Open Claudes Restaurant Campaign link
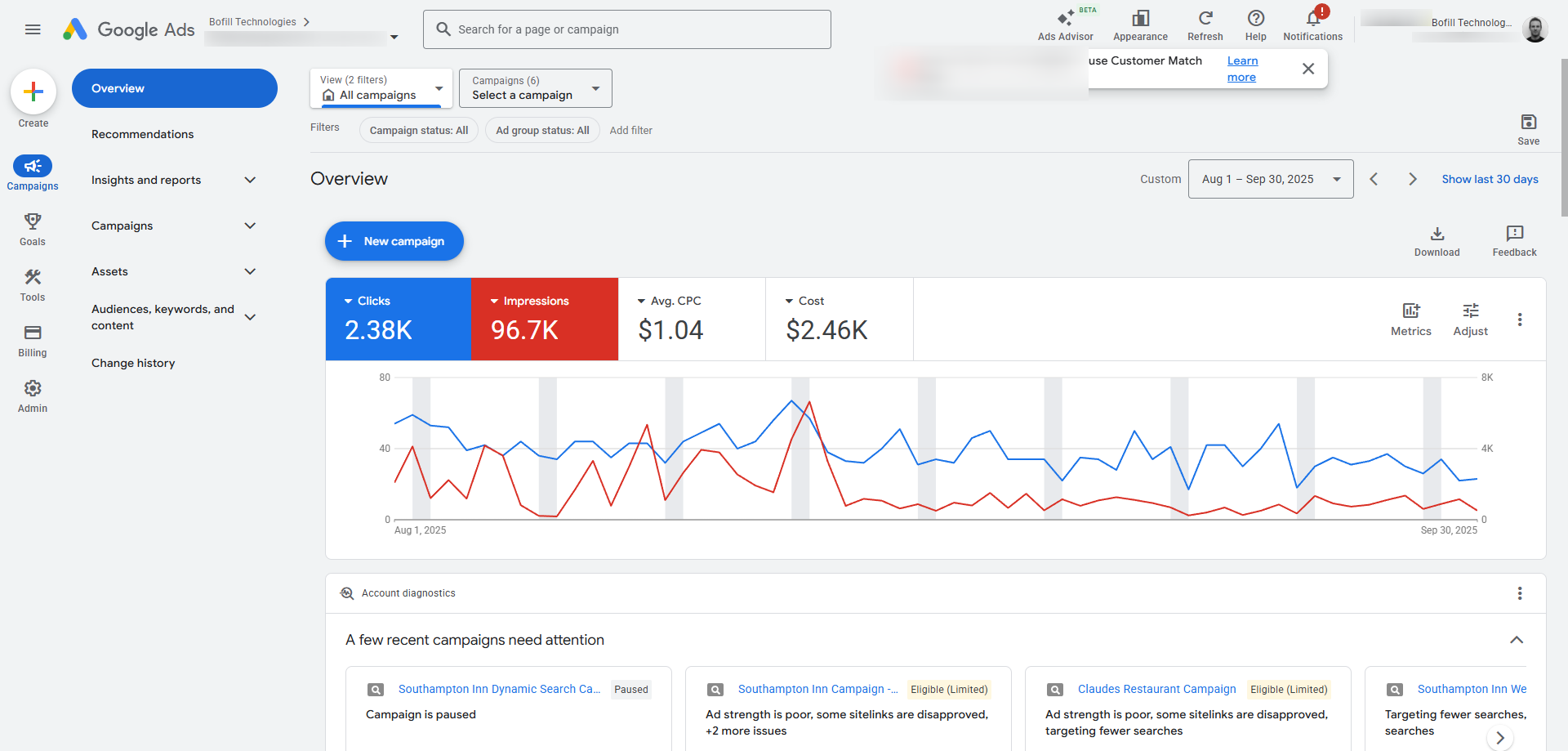1568x751 pixels. pos(1157,689)
